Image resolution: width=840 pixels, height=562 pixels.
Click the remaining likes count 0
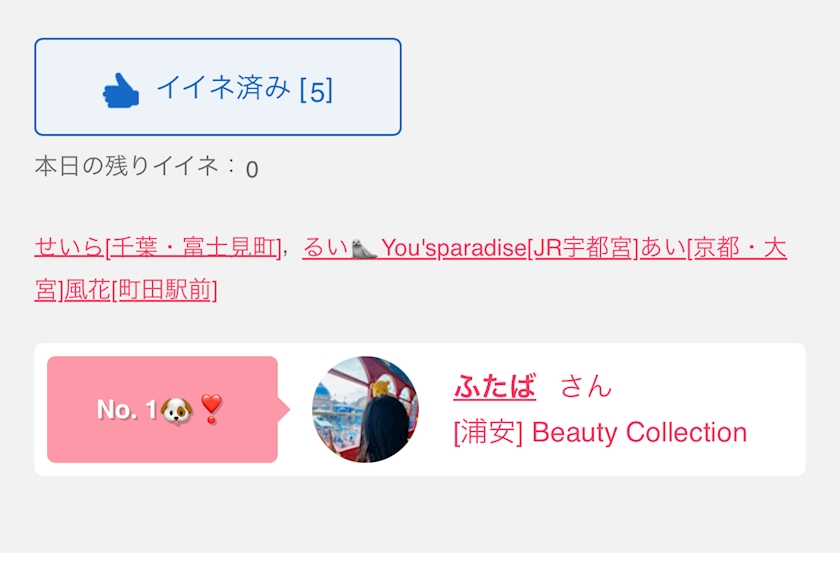[252, 169]
